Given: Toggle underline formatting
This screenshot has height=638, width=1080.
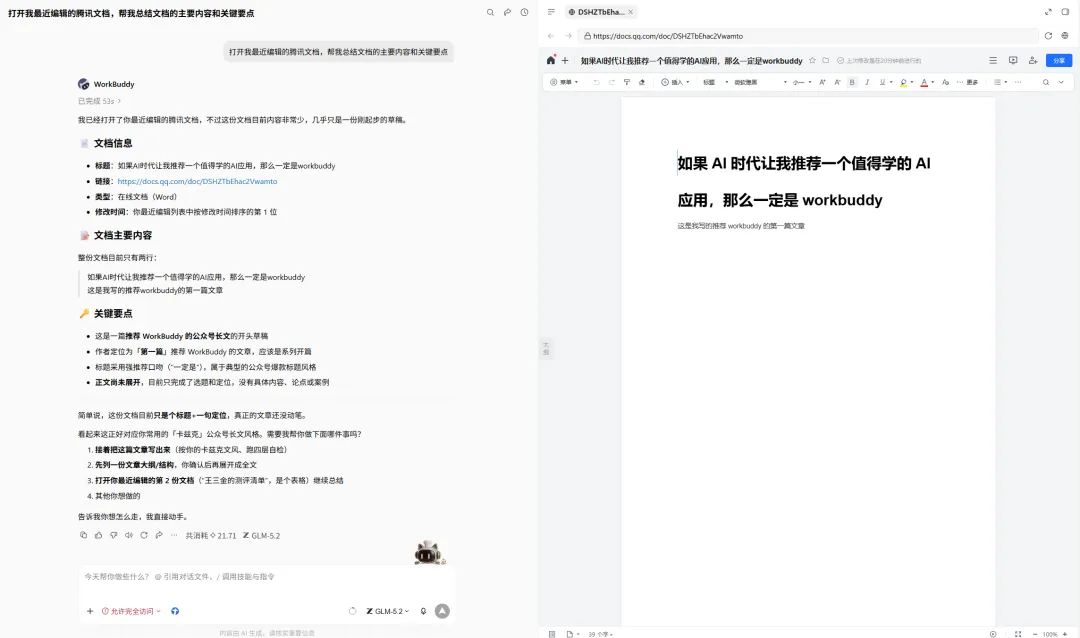Looking at the screenshot, I should click(x=882, y=82).
